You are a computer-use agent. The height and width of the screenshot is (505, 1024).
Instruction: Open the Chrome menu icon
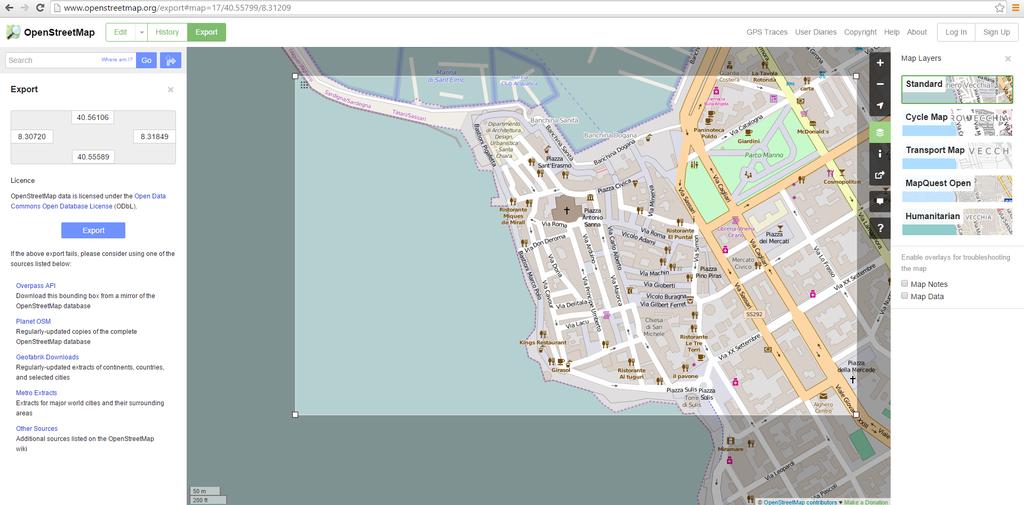(x=1016, y=8)
